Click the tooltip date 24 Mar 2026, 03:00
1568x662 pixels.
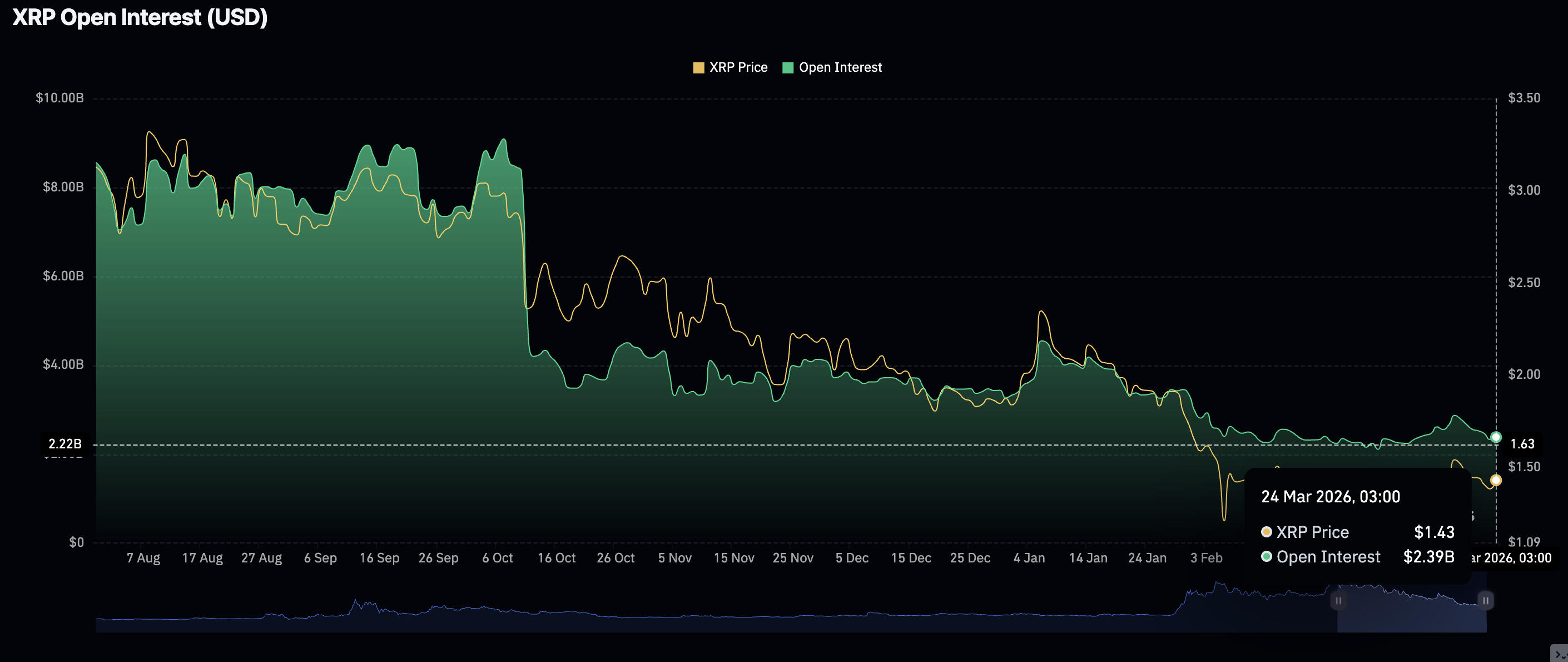pos(1330,497)
